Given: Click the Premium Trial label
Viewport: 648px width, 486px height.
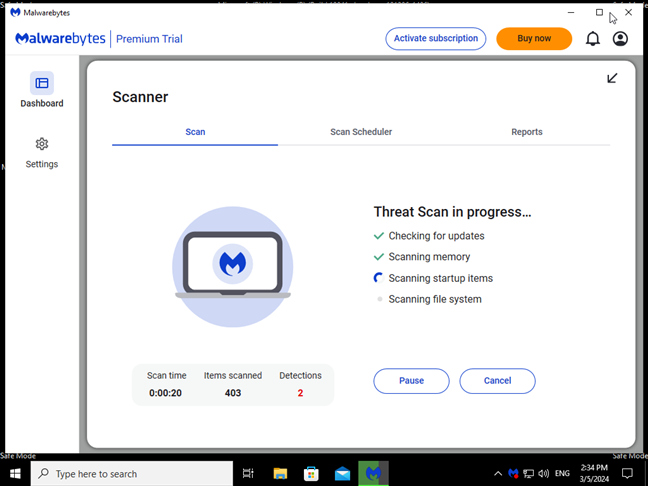Looking at the screenshot, I should tap(149, 39).
